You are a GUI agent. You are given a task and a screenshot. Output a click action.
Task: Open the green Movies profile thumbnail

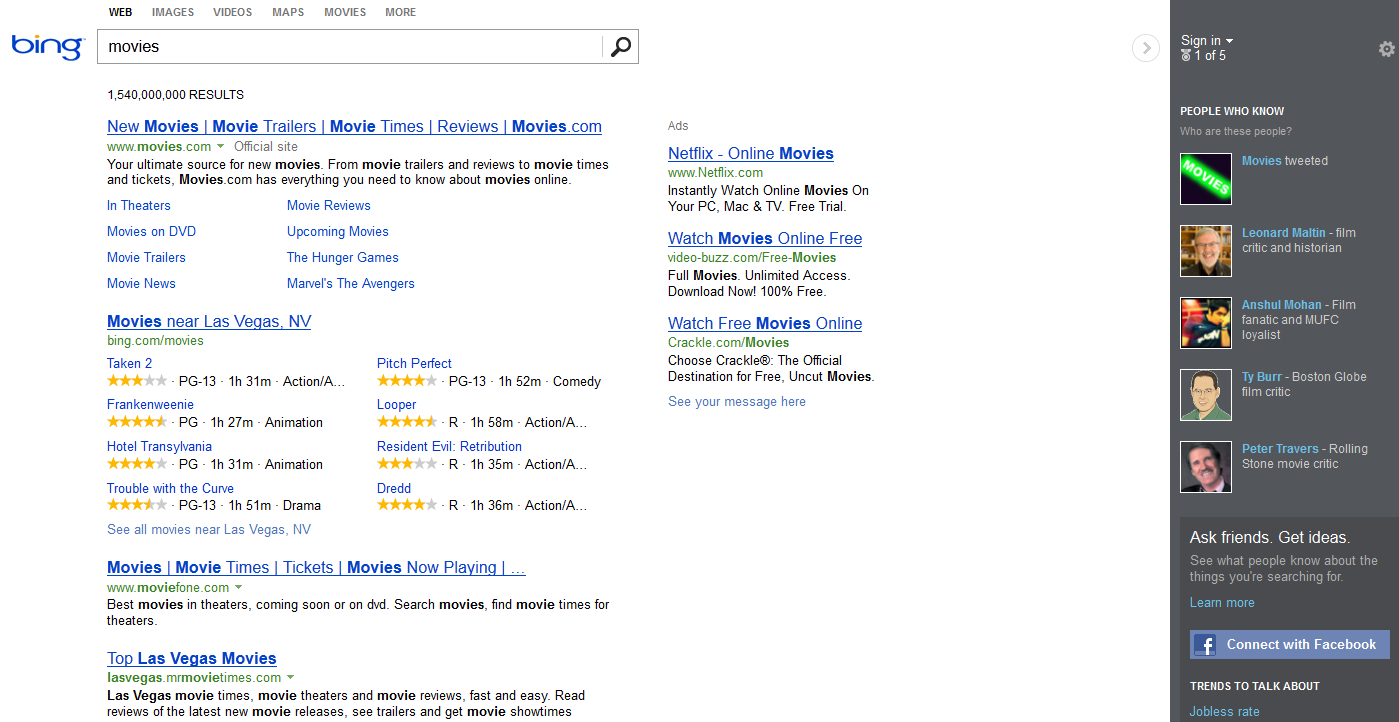pyautogui.click(x=1206, y=179)
